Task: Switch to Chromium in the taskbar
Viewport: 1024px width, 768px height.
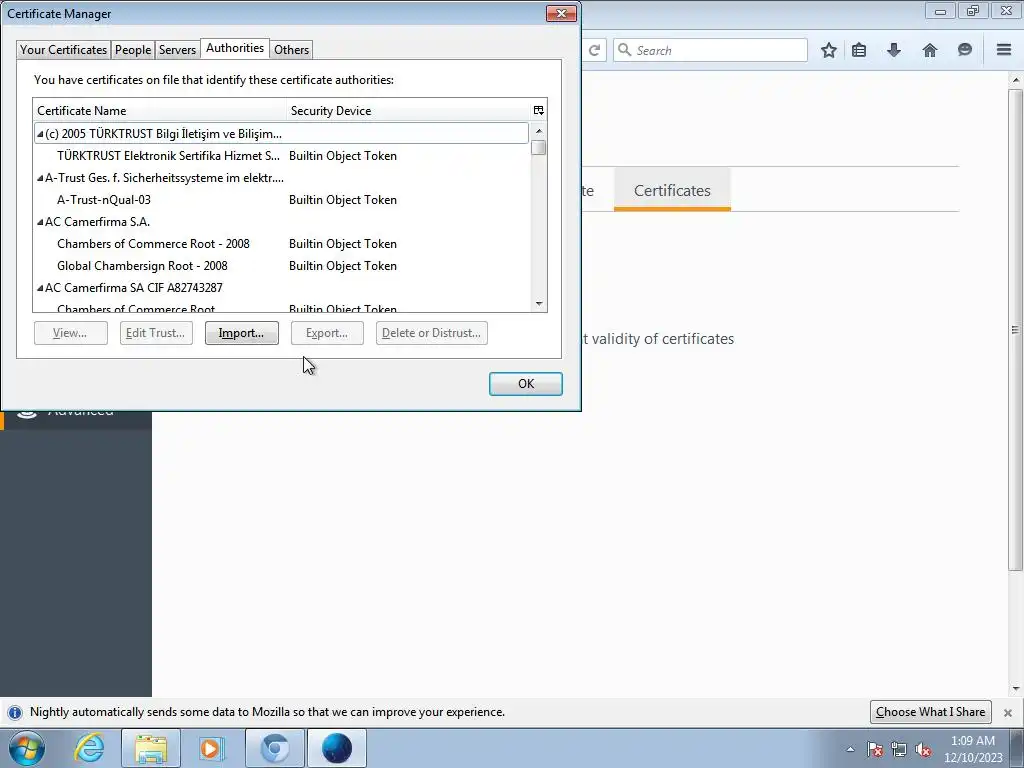Action: (x=274, y=748)
